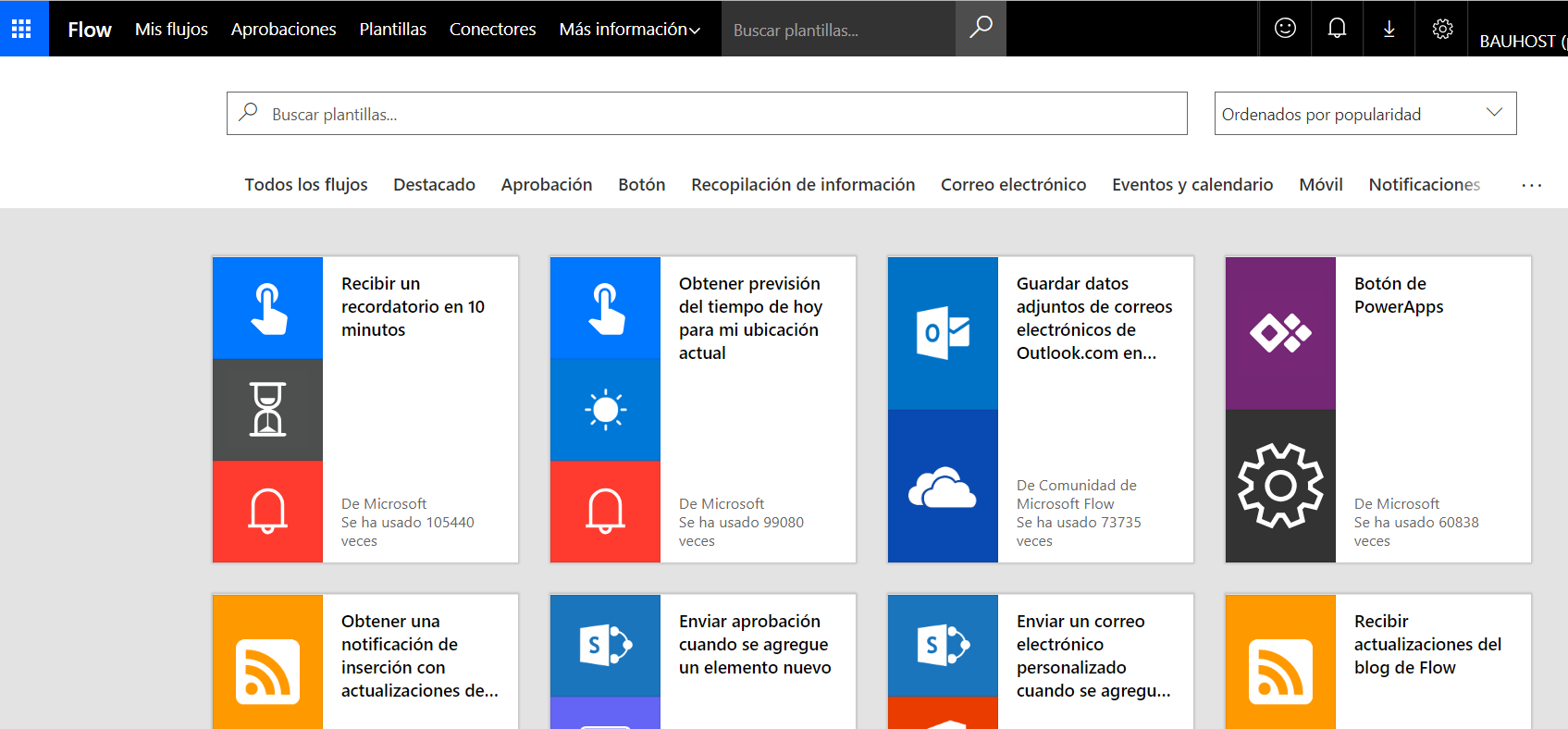Click 'Se ha usado 99080 veces' text
This screenshot has width=1568, height=729.
pos(742,532)
